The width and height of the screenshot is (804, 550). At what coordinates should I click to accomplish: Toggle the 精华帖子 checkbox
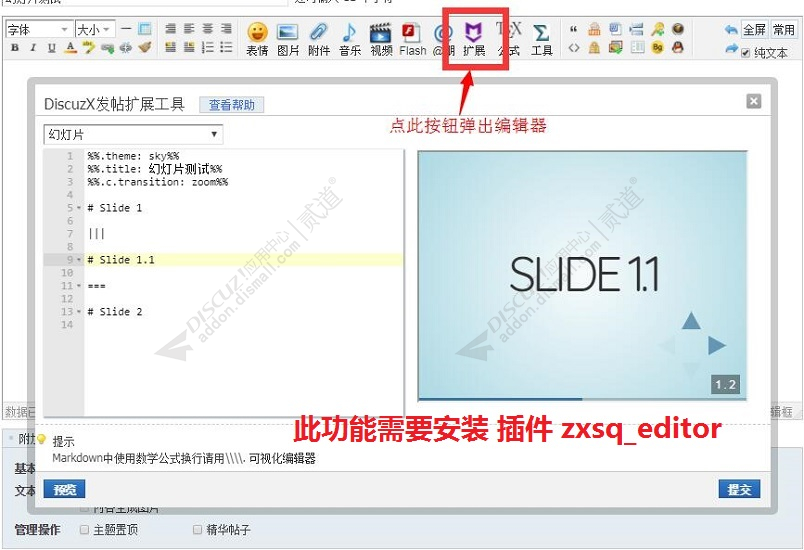point(197,529)
